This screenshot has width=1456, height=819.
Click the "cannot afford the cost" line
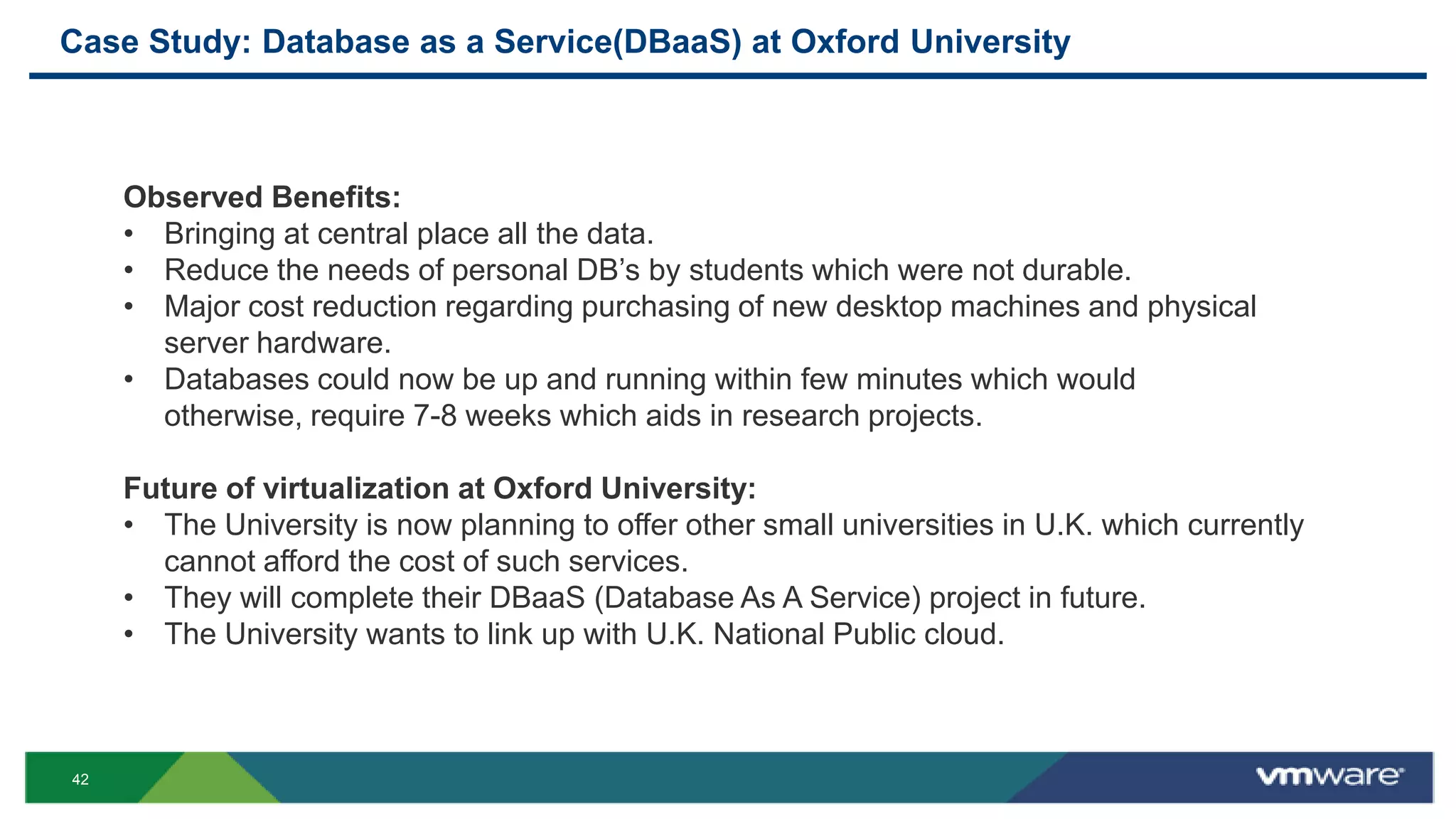426,561
